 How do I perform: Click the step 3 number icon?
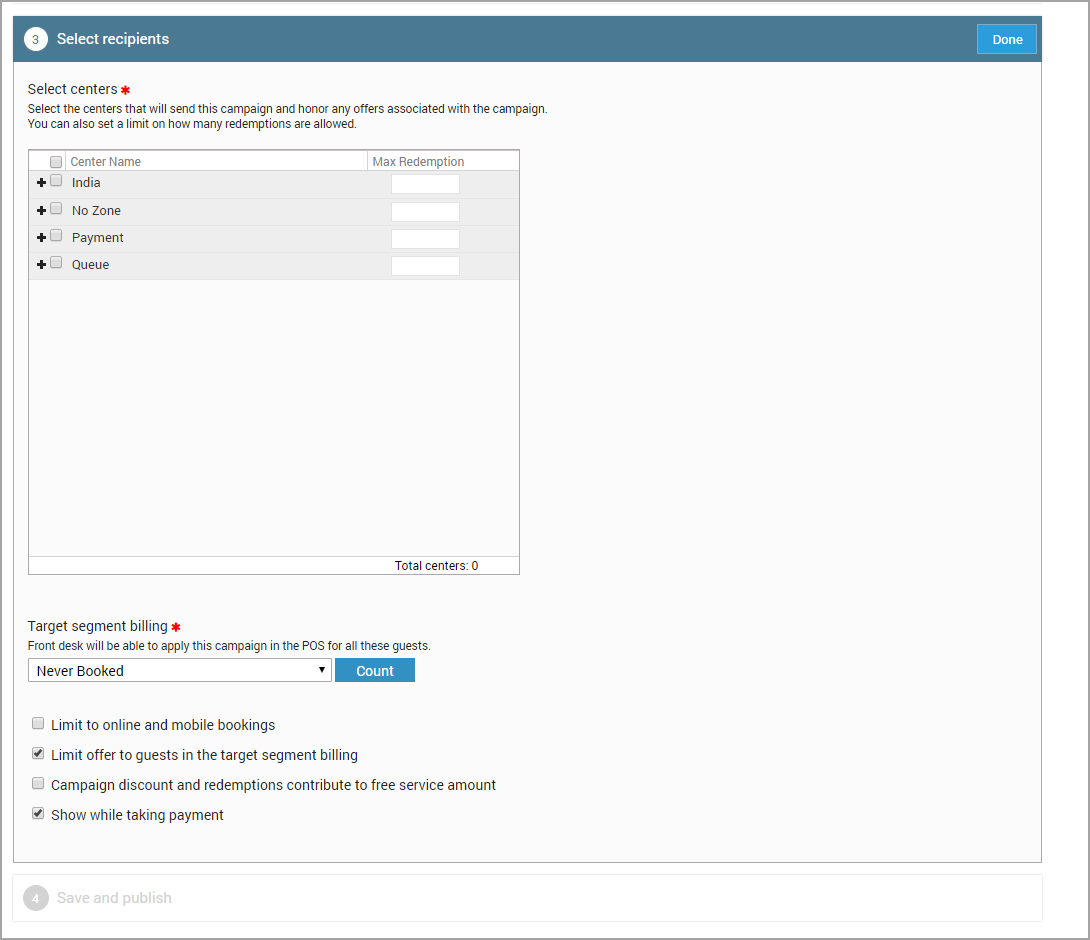(35, 39)
